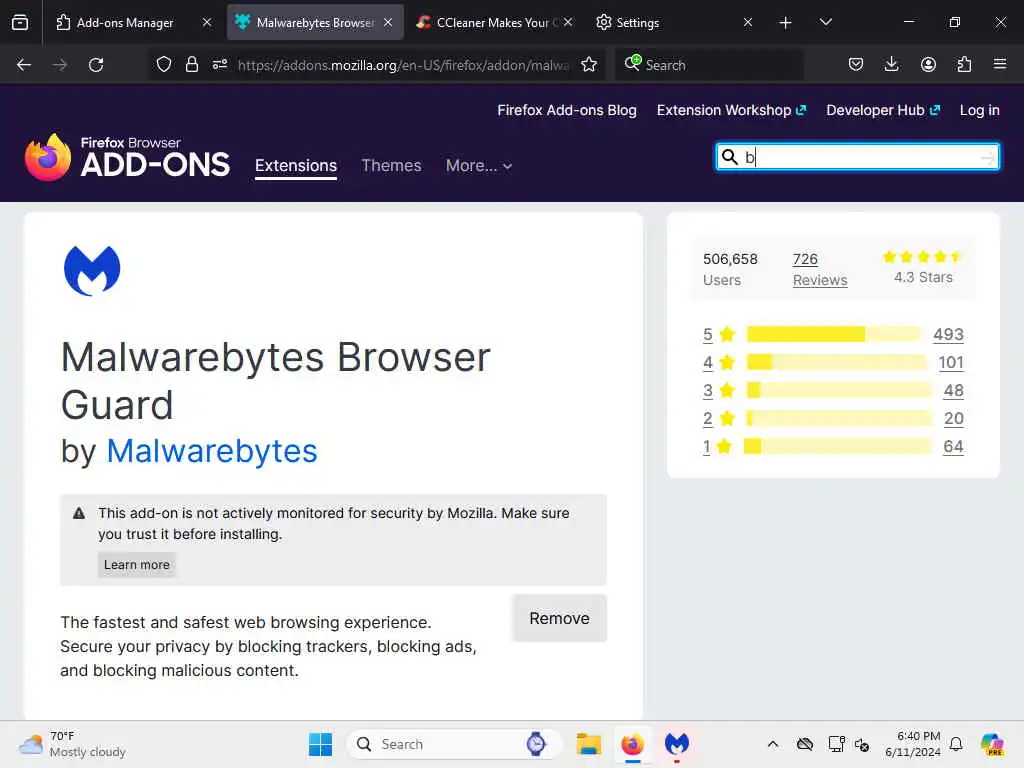Image resolution: width=1024 pixels, height=768 pixels.
Task: Open the 48 three-star reviews count
Action: click(953, 391)
